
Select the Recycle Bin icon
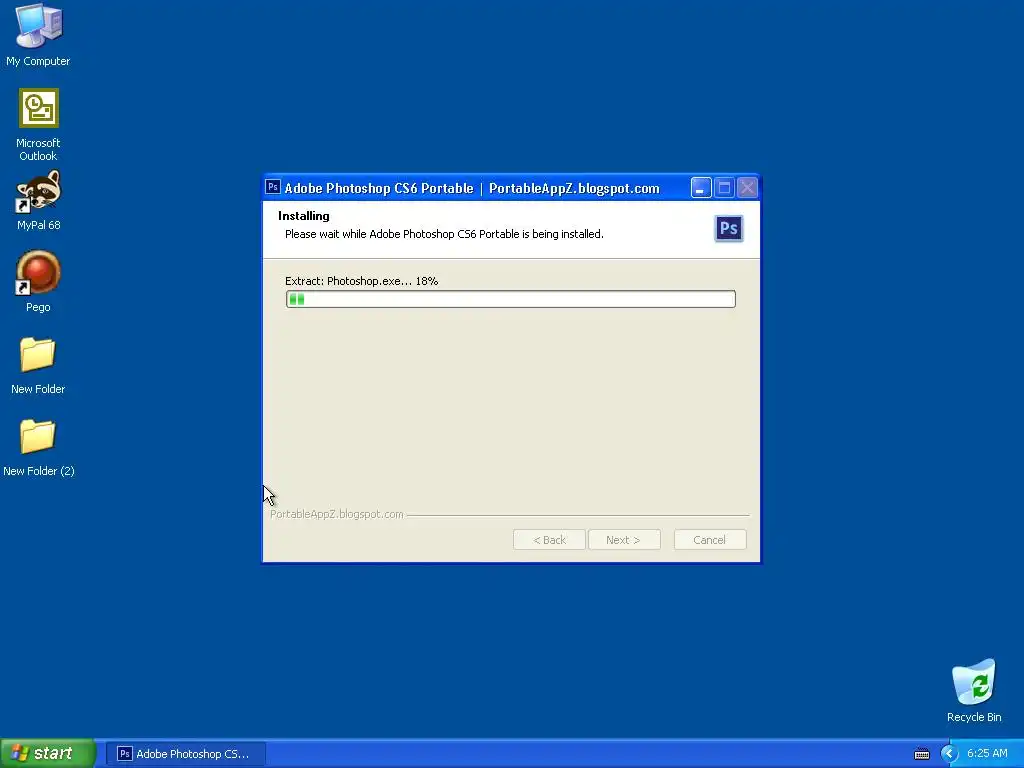coord(974,690)
